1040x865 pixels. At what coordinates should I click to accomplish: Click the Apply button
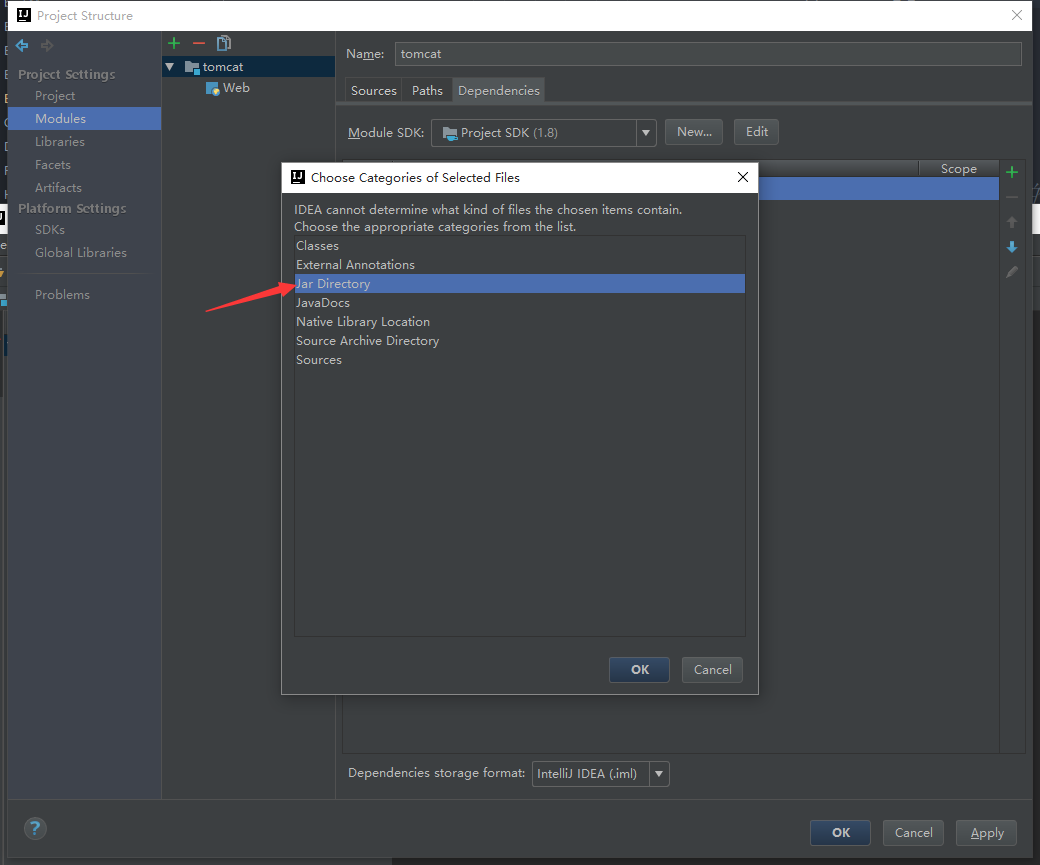(986, 832)
